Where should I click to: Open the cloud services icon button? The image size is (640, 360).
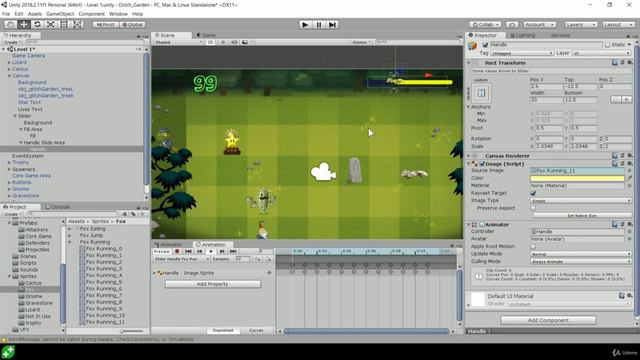coord(512,24)
